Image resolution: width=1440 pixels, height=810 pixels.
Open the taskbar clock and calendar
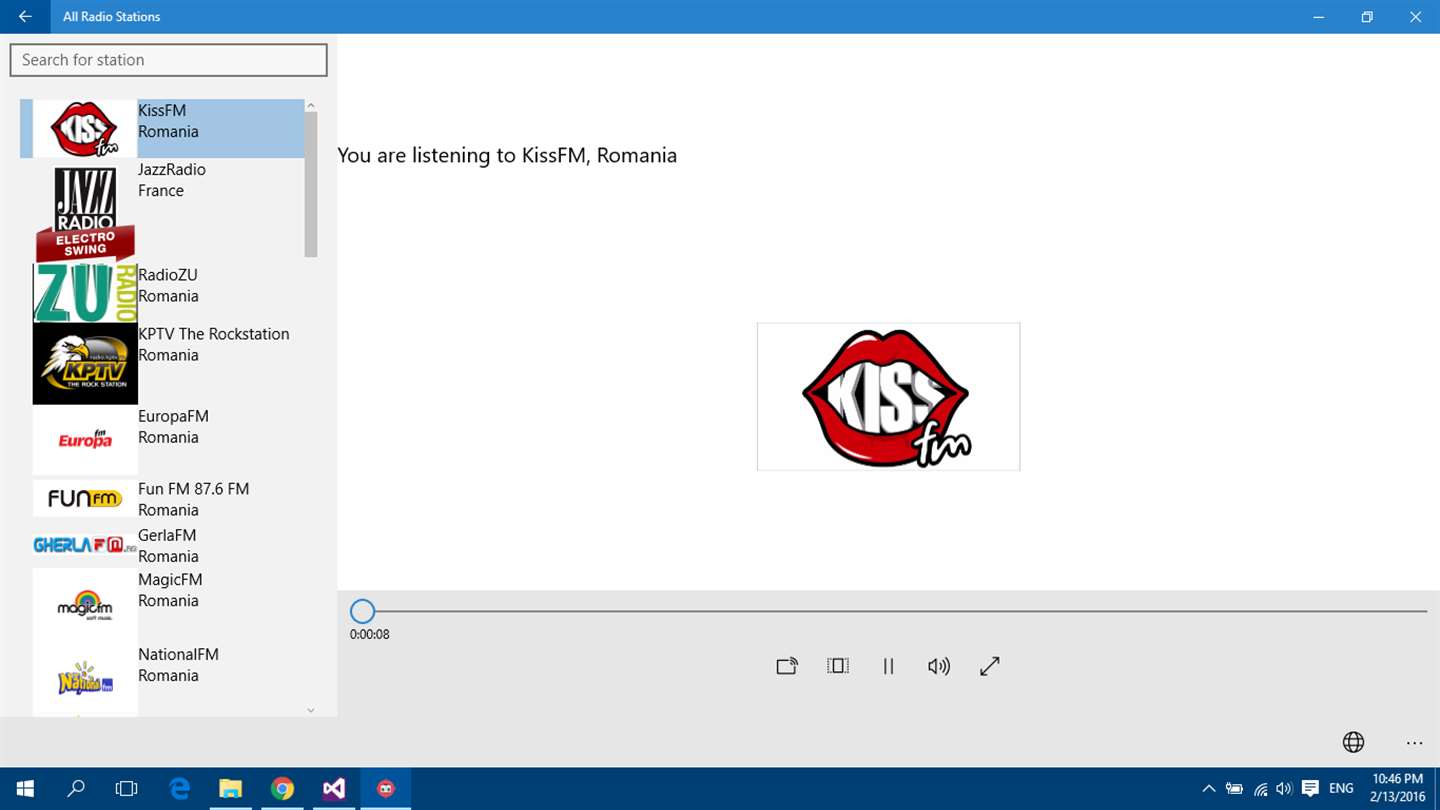[x=1398, y=789]
